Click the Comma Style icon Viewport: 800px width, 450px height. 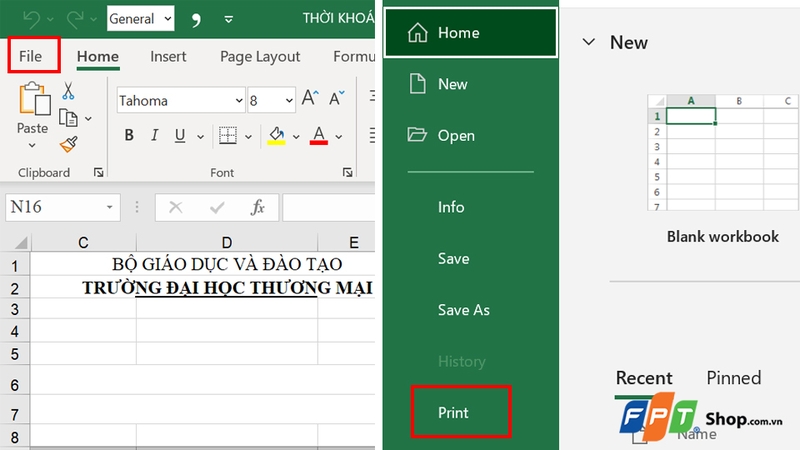[x=196, y=19]
